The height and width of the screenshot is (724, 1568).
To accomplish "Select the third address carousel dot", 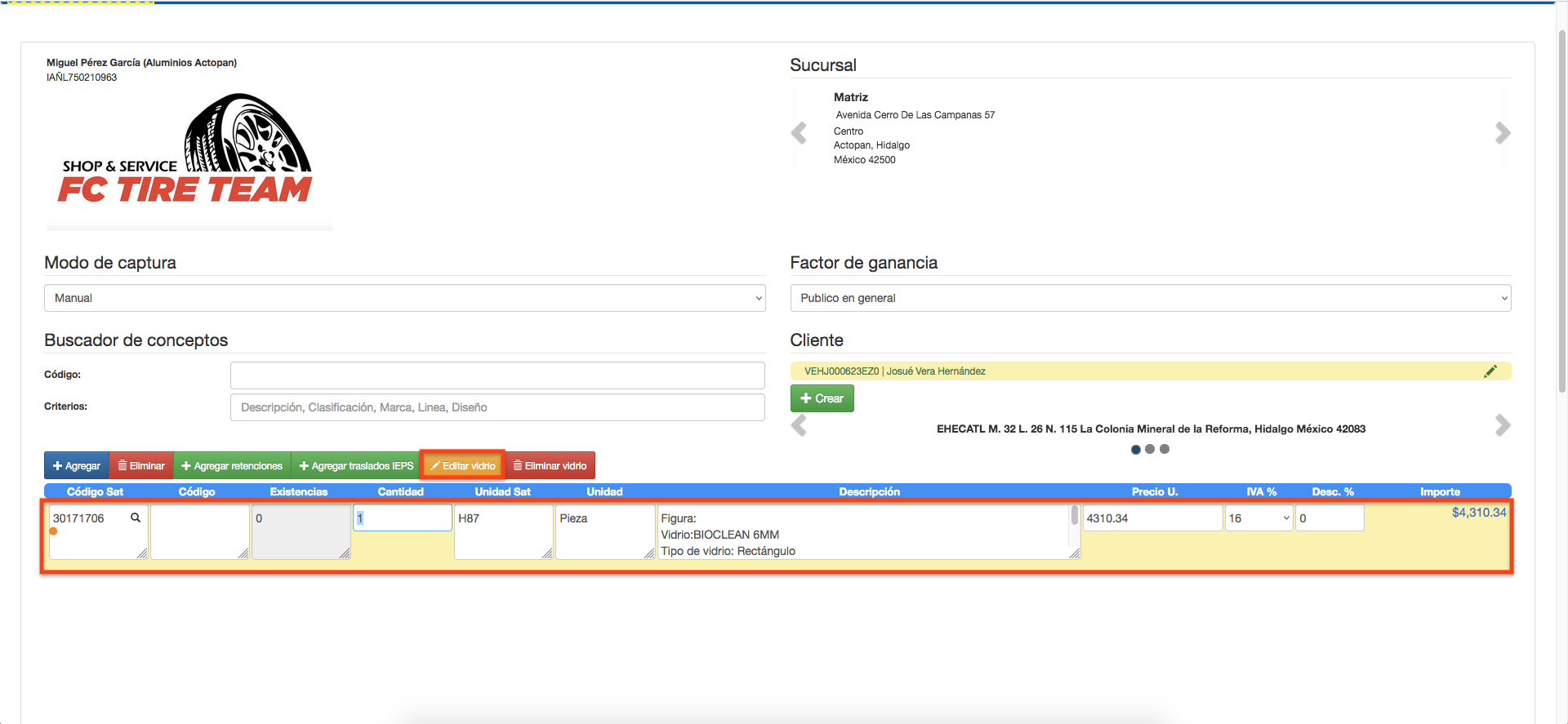I will coord(1165,449).
